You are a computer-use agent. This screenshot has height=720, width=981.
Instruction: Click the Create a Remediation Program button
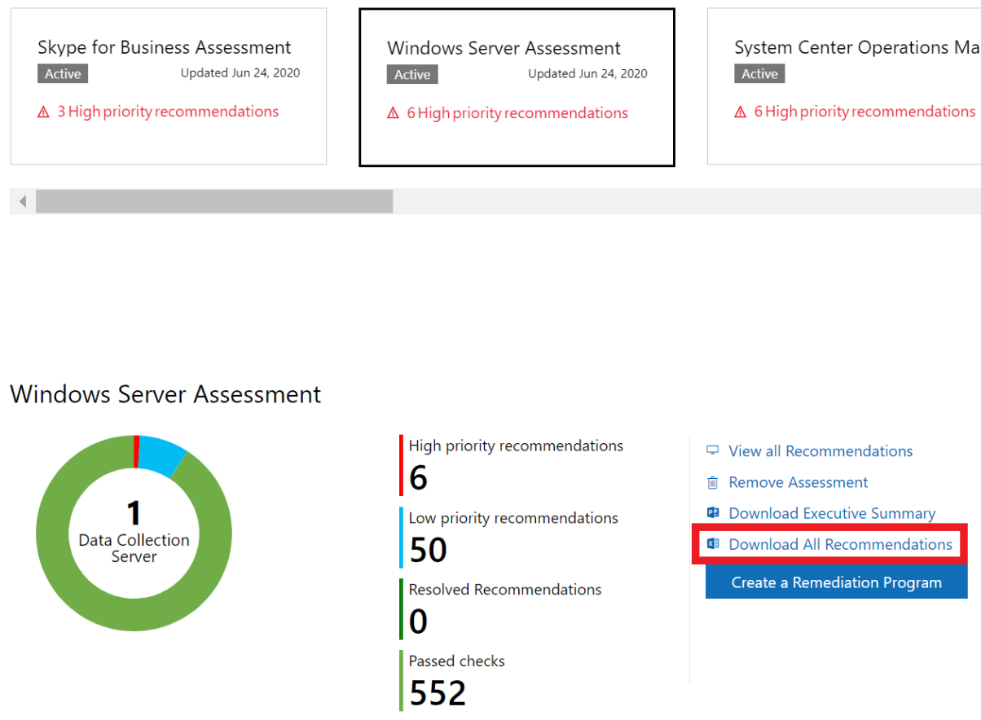click(x=836, y=582)
